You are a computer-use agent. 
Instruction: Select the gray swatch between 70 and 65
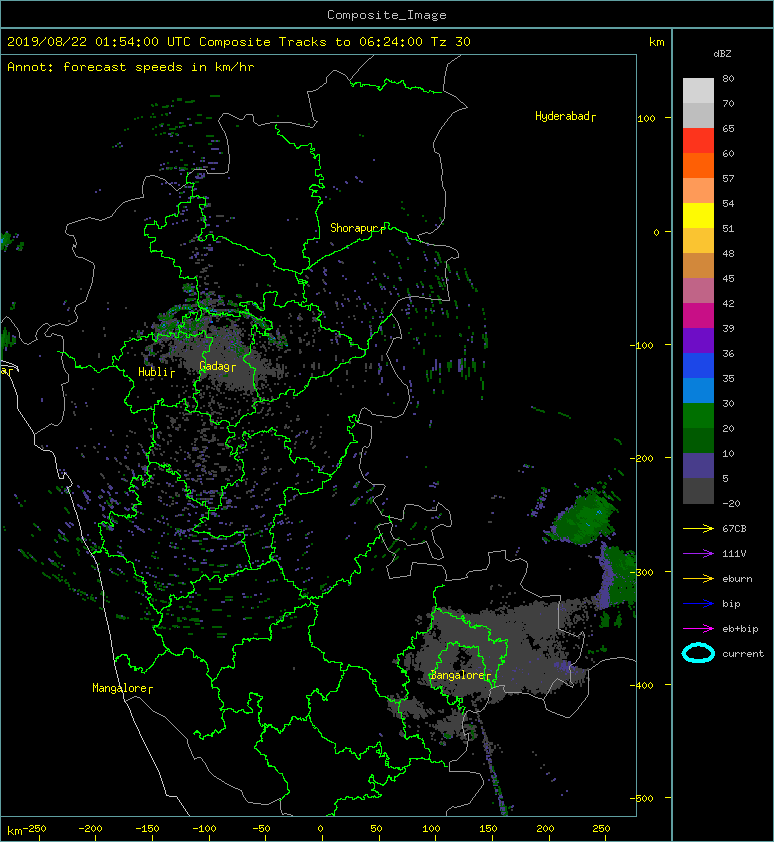click(698, 115)
